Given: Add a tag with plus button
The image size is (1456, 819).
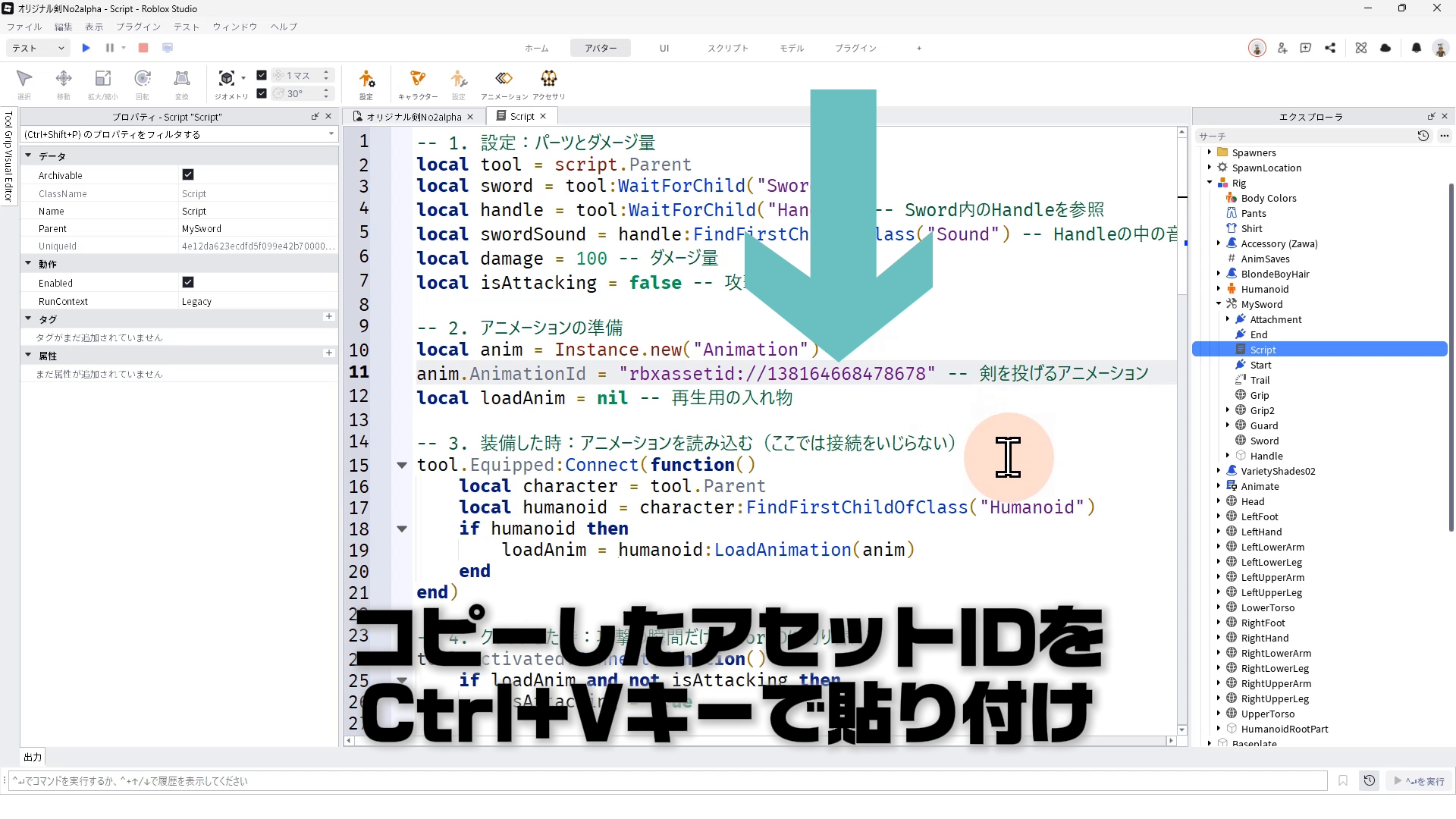Looking at the screenshot, I should tap(328, 317).
